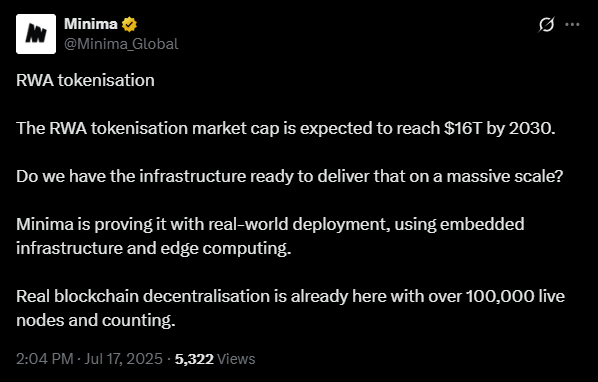Click the sentence starting "The RWA tokenisation market"
The image size is (598, 382).
(x=286, y=129)
